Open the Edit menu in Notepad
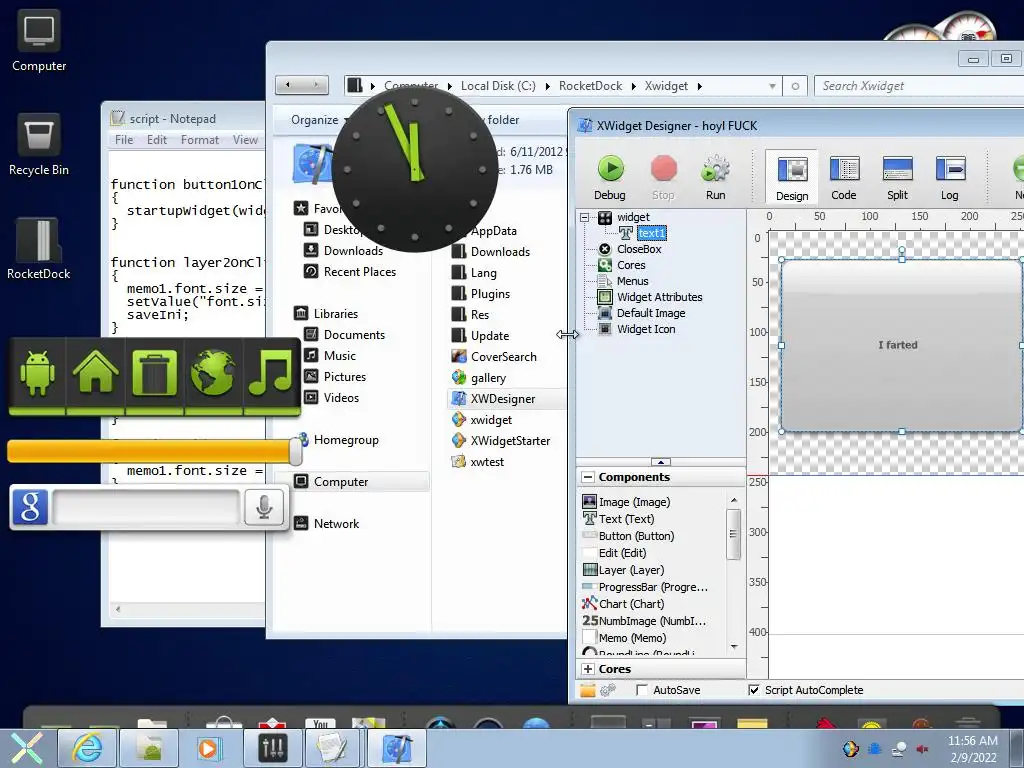This screenshot has width=1024, height=768. point(157,140)
